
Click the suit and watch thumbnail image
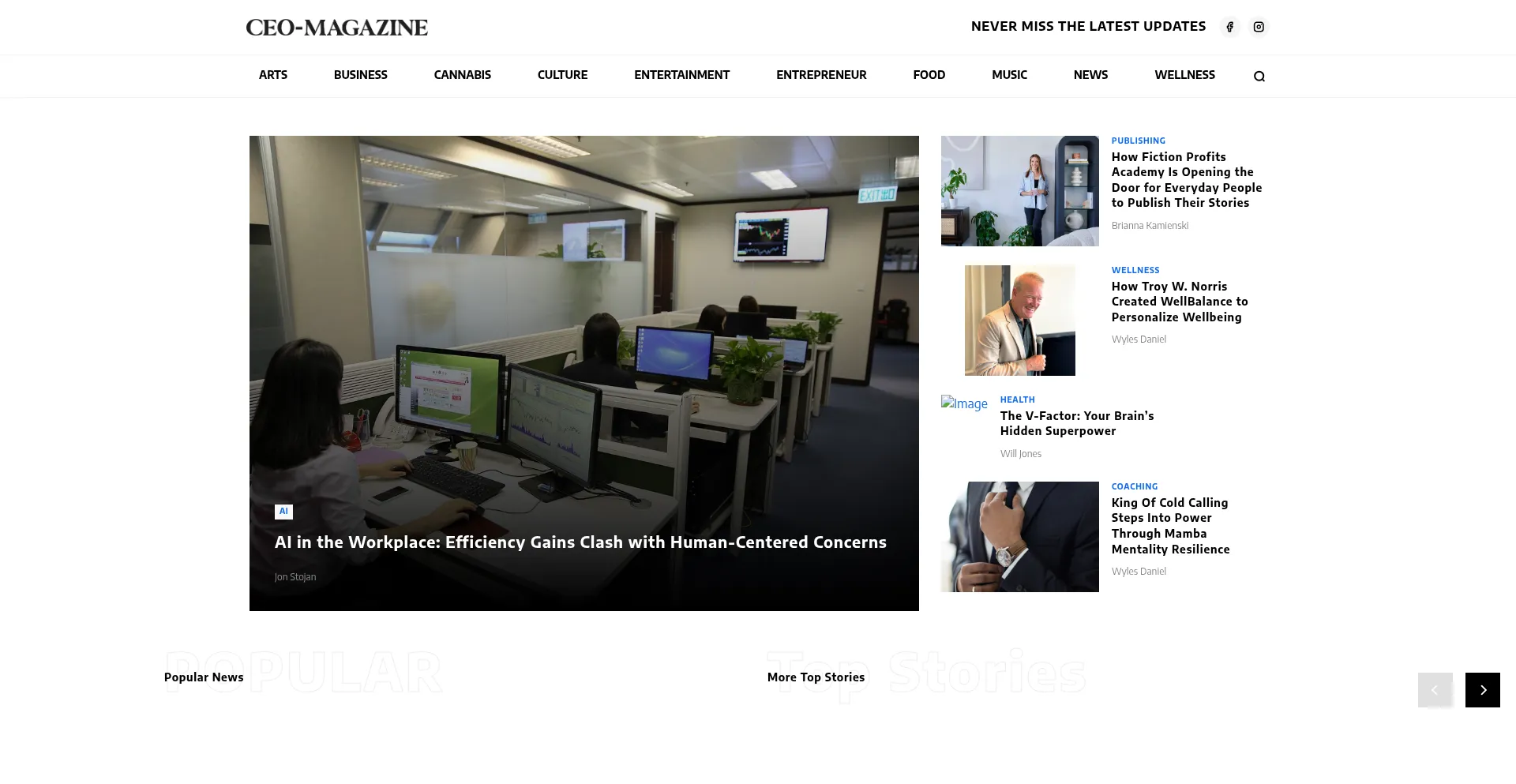(x=1019, y=537)
